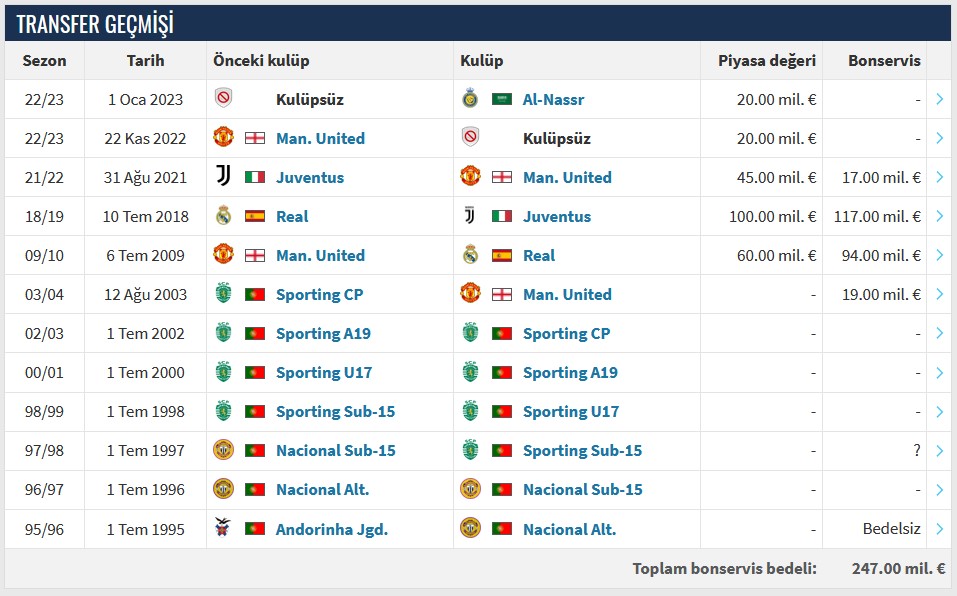Screen dimensions: 957x596
Task: Open the Andorinha Jgd. club link
Action: coord(331,529)
